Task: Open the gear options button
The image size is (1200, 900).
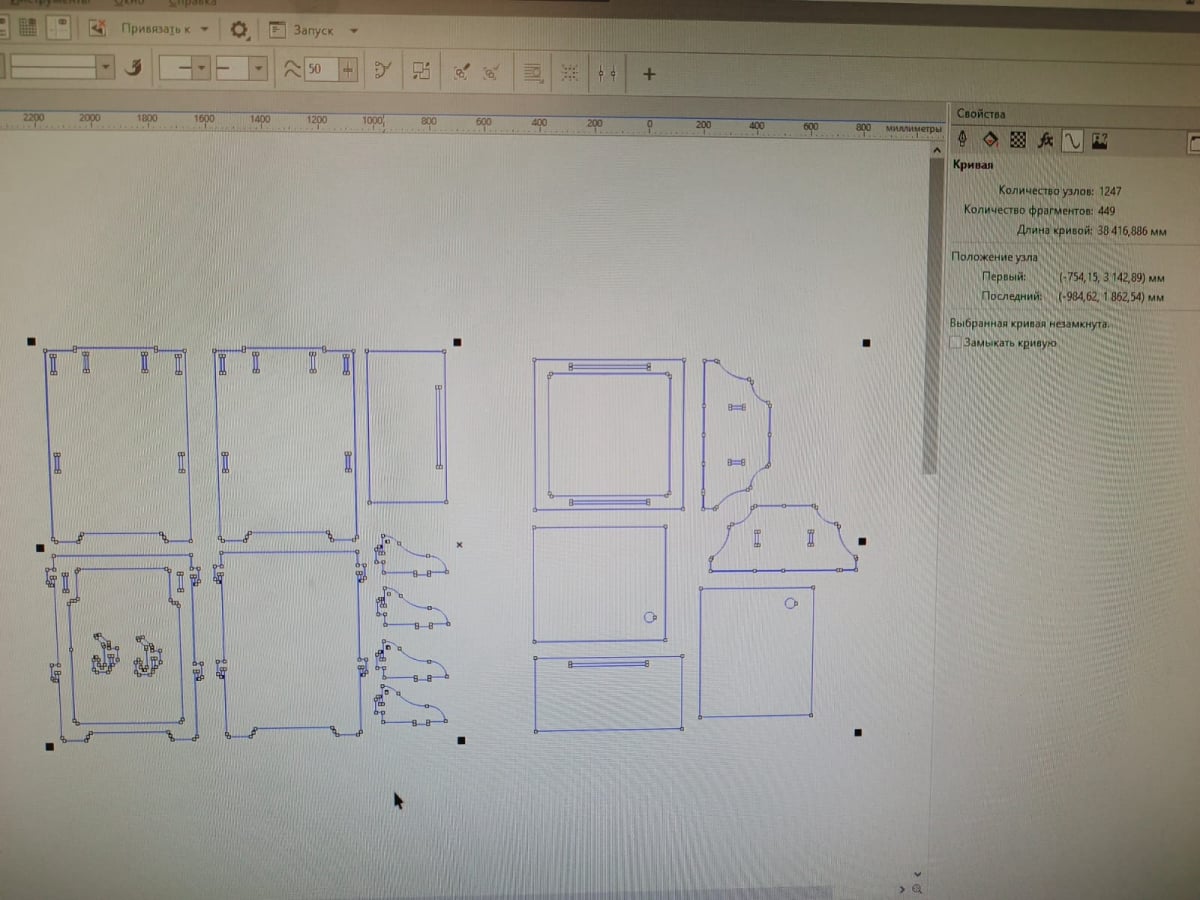Action: (239, 30)
